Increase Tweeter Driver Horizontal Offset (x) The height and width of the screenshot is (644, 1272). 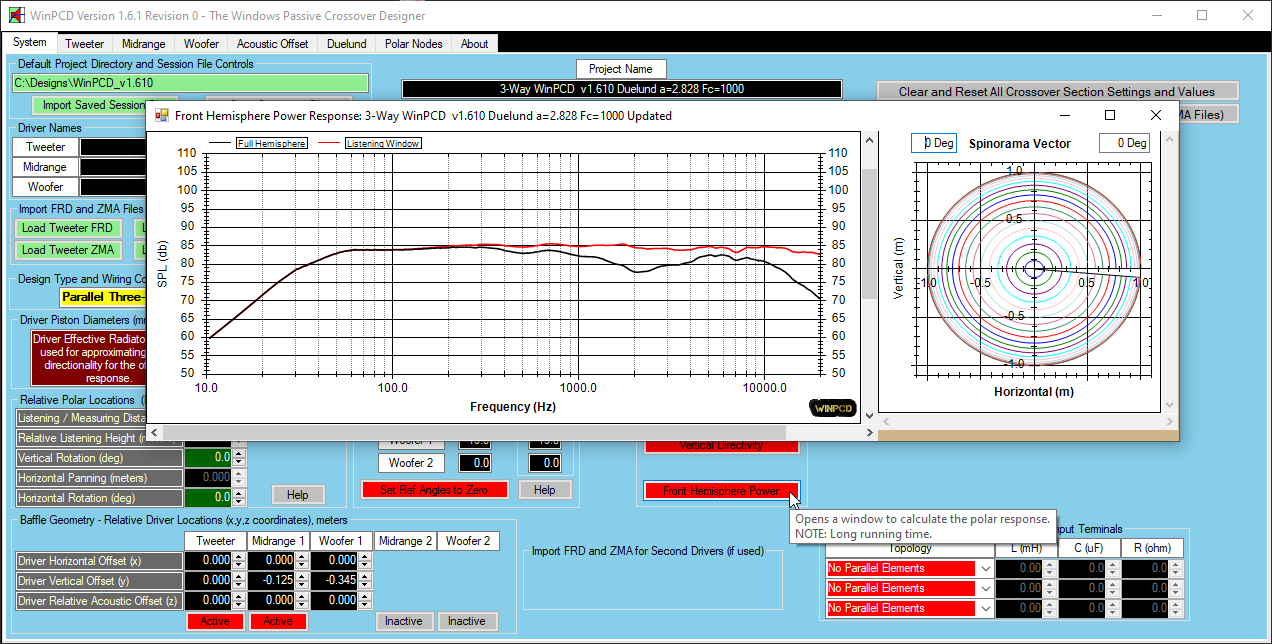pos(239,557)
